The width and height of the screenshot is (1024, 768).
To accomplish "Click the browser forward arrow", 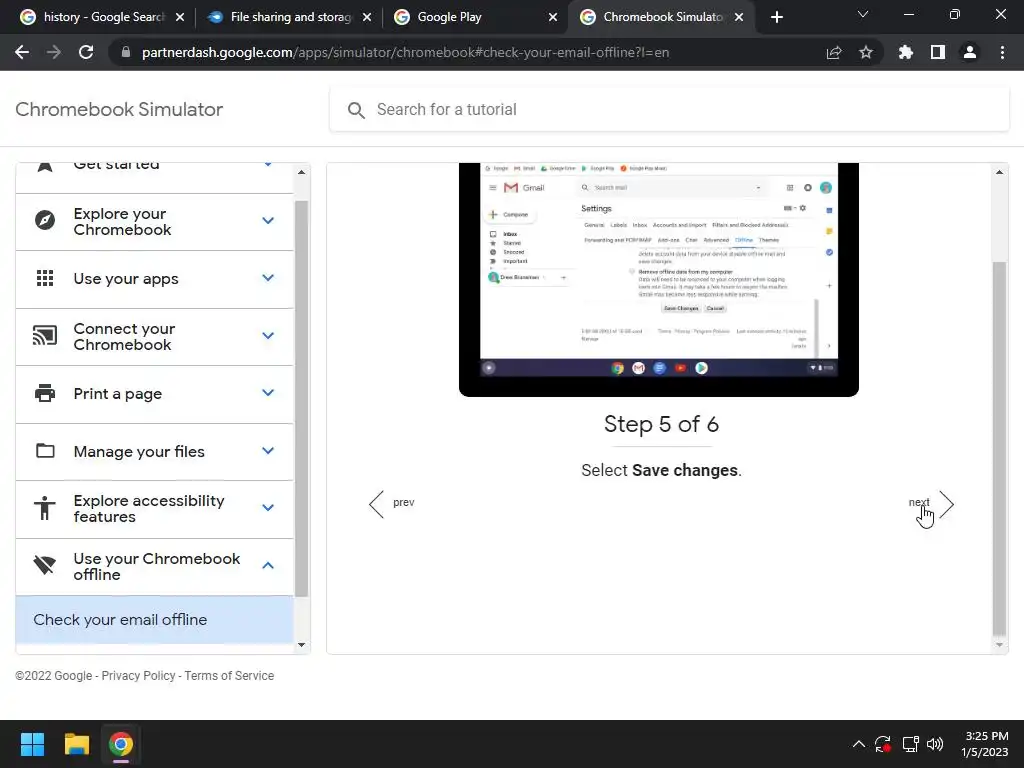I will (x=54, y=52).
